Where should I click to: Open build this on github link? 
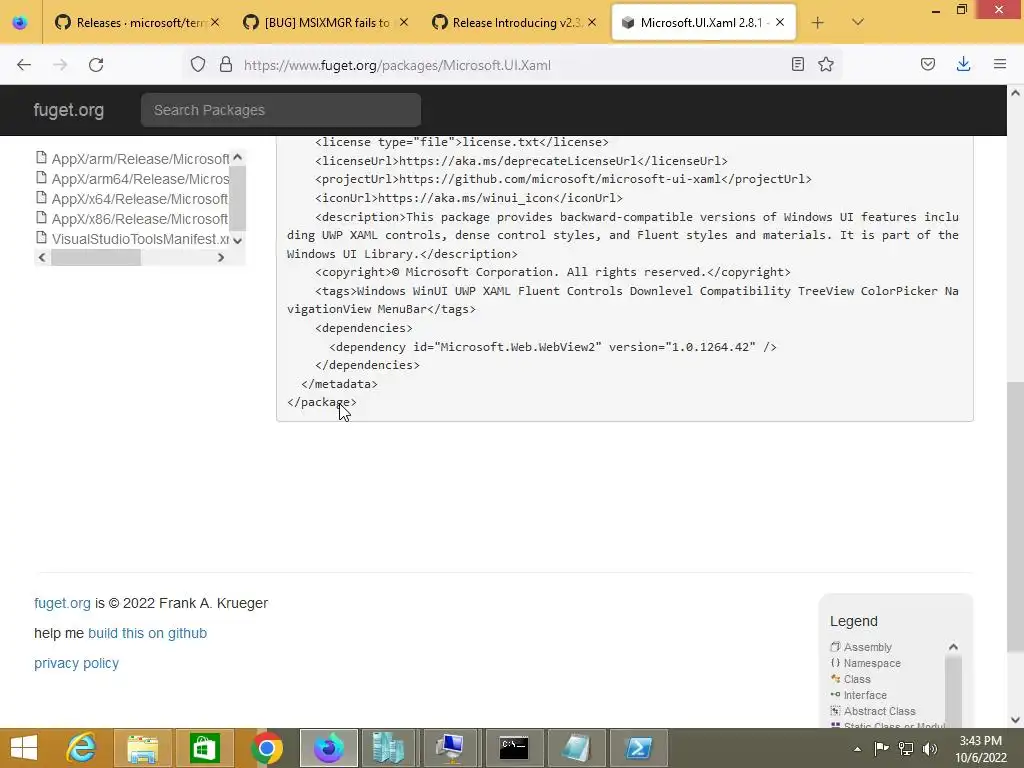[x=148, y=633]
